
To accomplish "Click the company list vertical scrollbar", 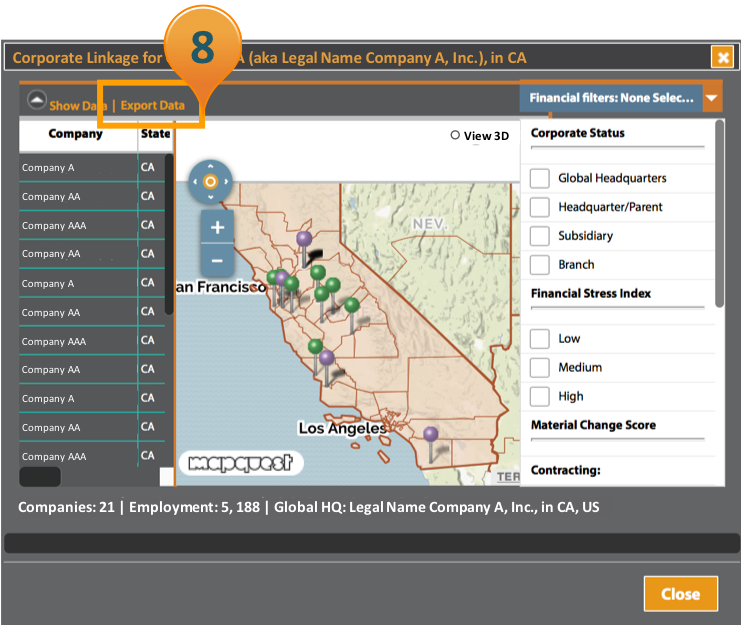I will point(169,235).
